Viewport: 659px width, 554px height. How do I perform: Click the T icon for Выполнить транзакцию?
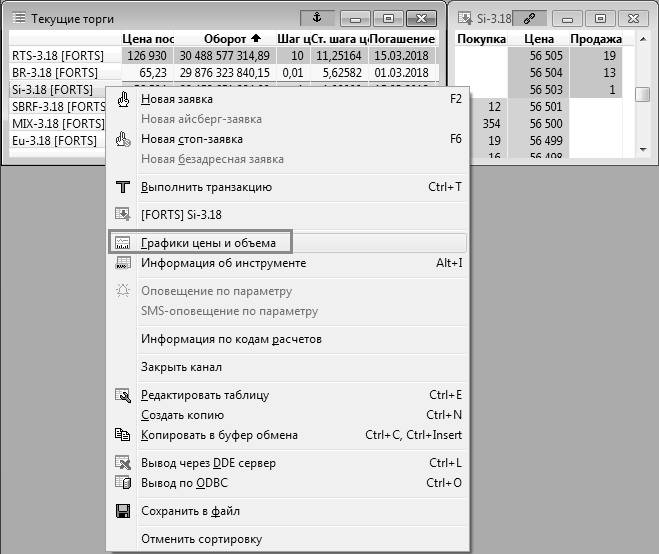click(x=124, y=187)
